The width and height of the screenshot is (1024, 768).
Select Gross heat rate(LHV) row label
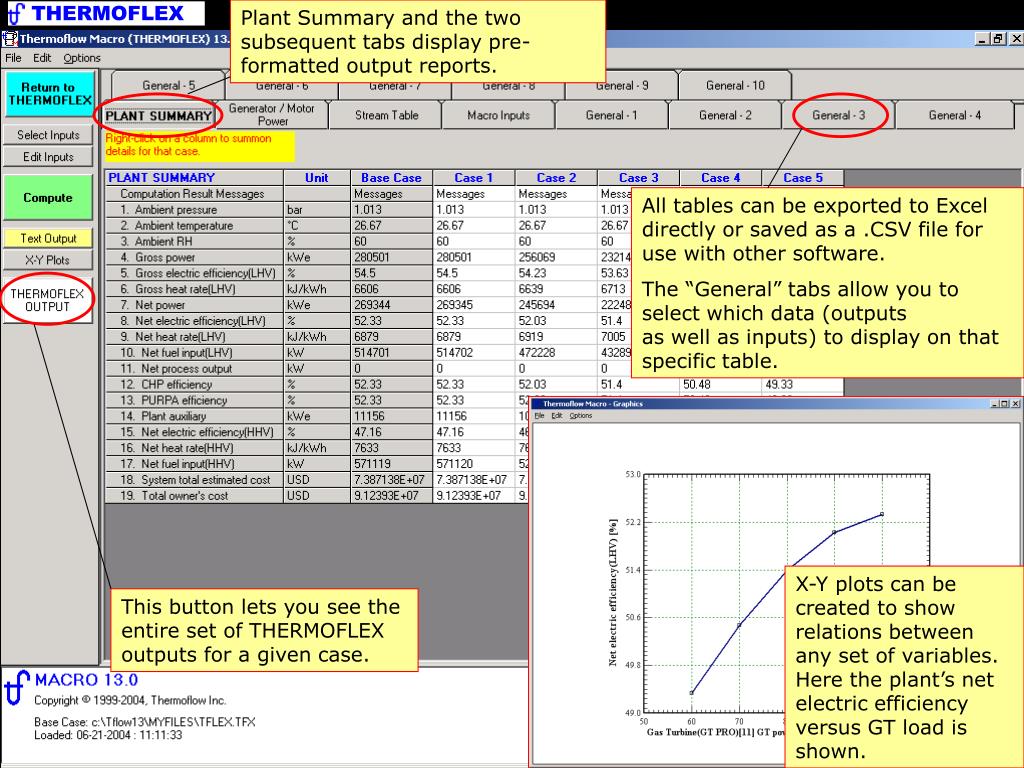point(194,289)
